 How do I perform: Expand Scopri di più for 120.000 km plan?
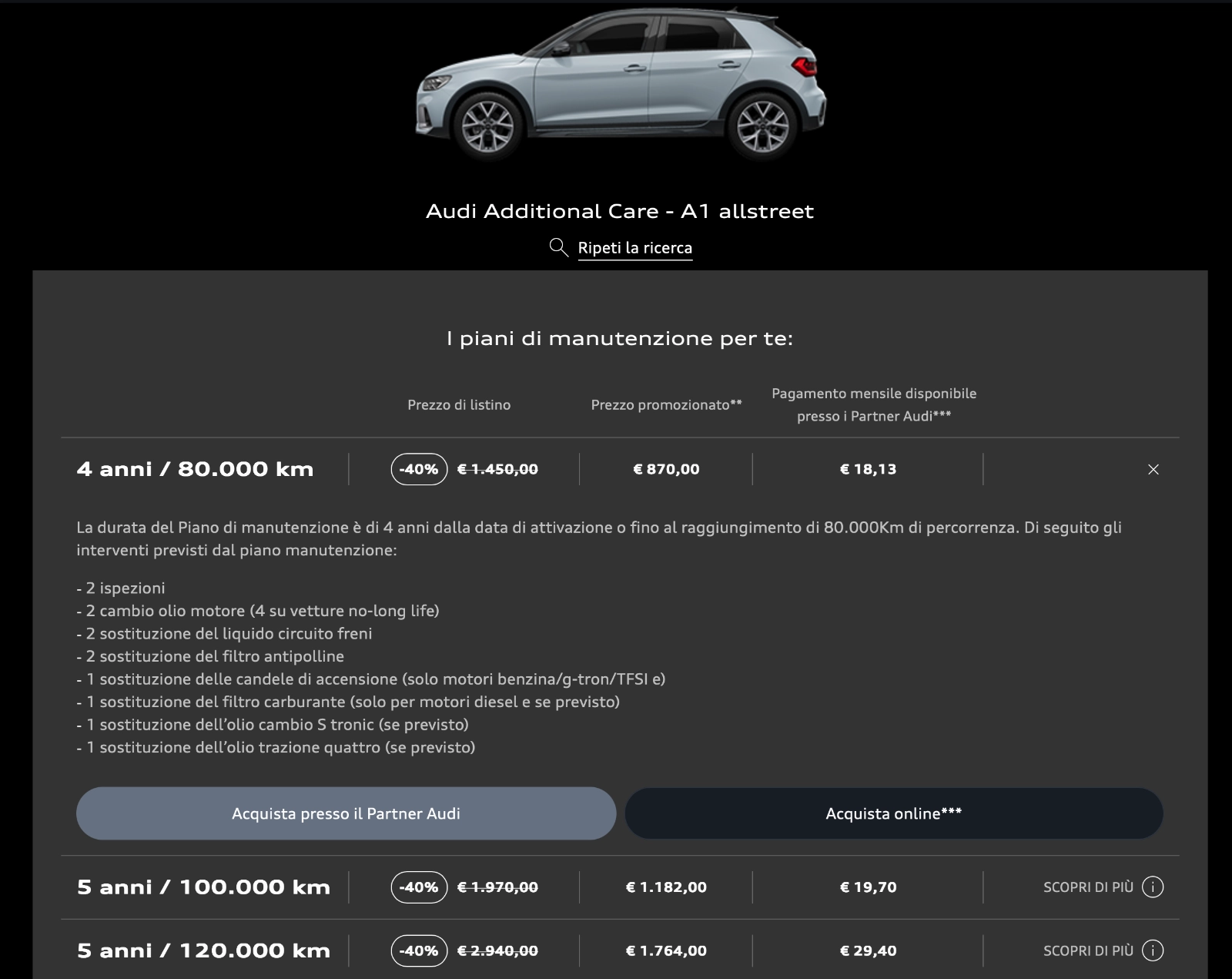[1088, 951]
